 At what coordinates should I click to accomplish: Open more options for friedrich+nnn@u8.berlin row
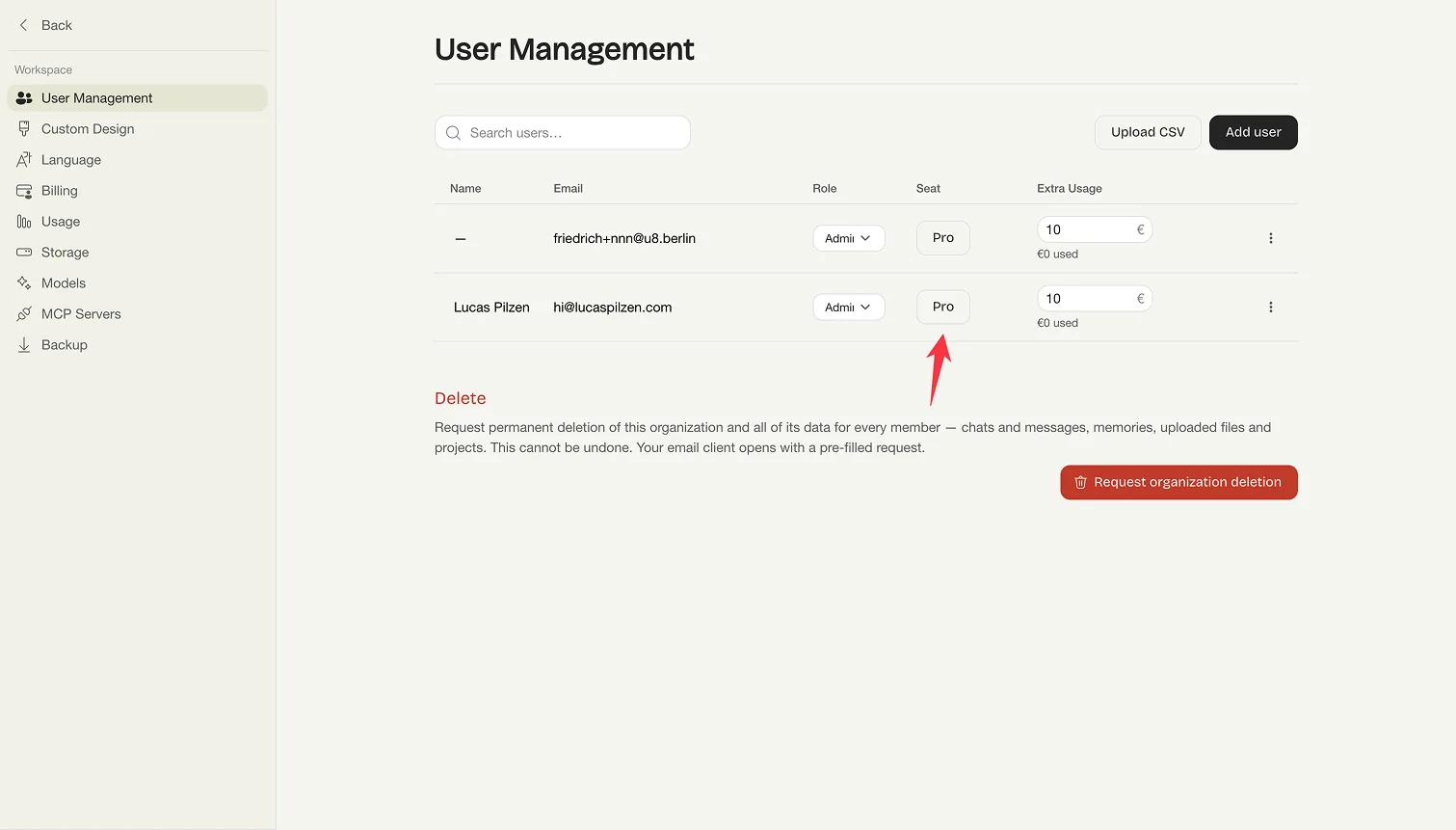1271,238
